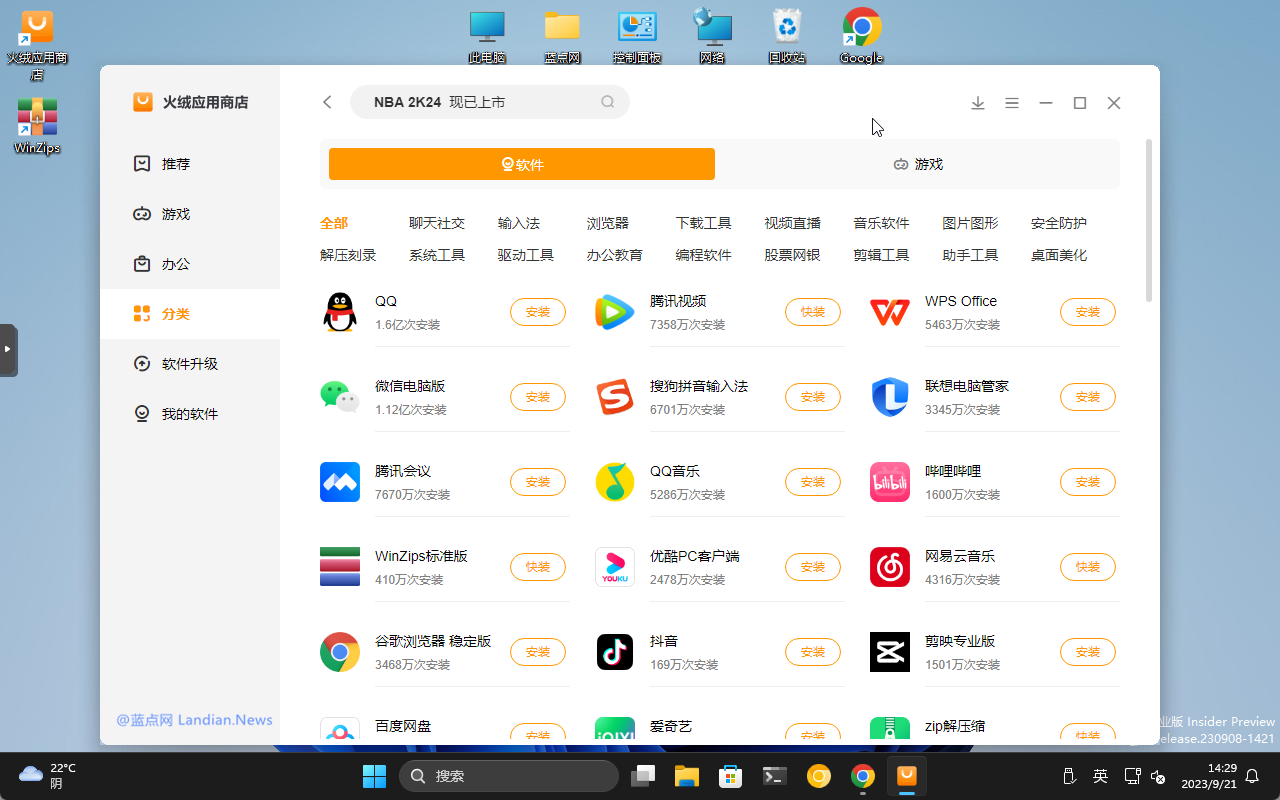Screen dimensions: 1280x800
Task: Open the Google Chrome desktop shortcut
Action: click(x=861, y=38)
